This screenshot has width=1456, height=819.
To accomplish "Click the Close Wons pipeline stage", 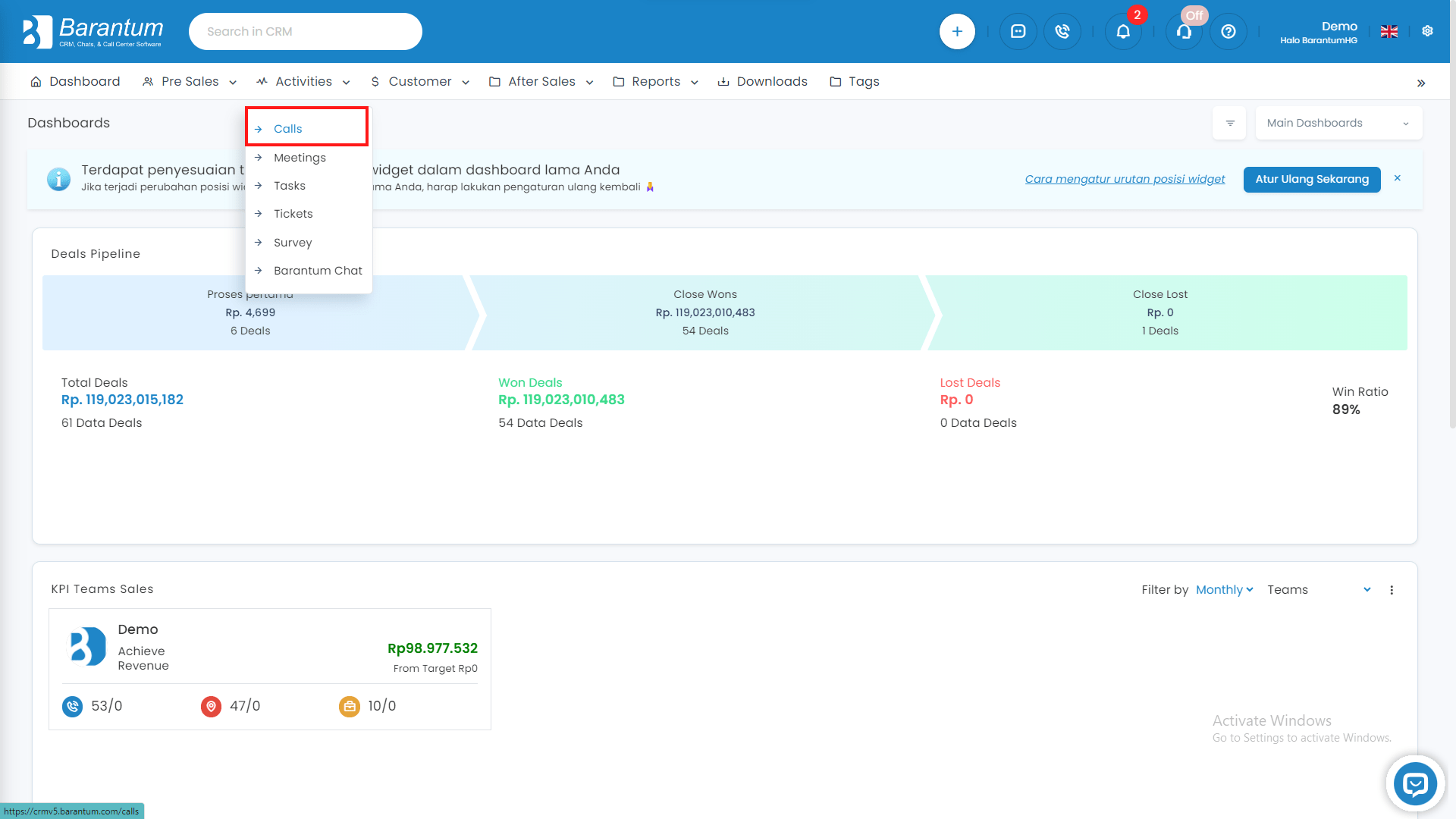I will tap(704, 312).
